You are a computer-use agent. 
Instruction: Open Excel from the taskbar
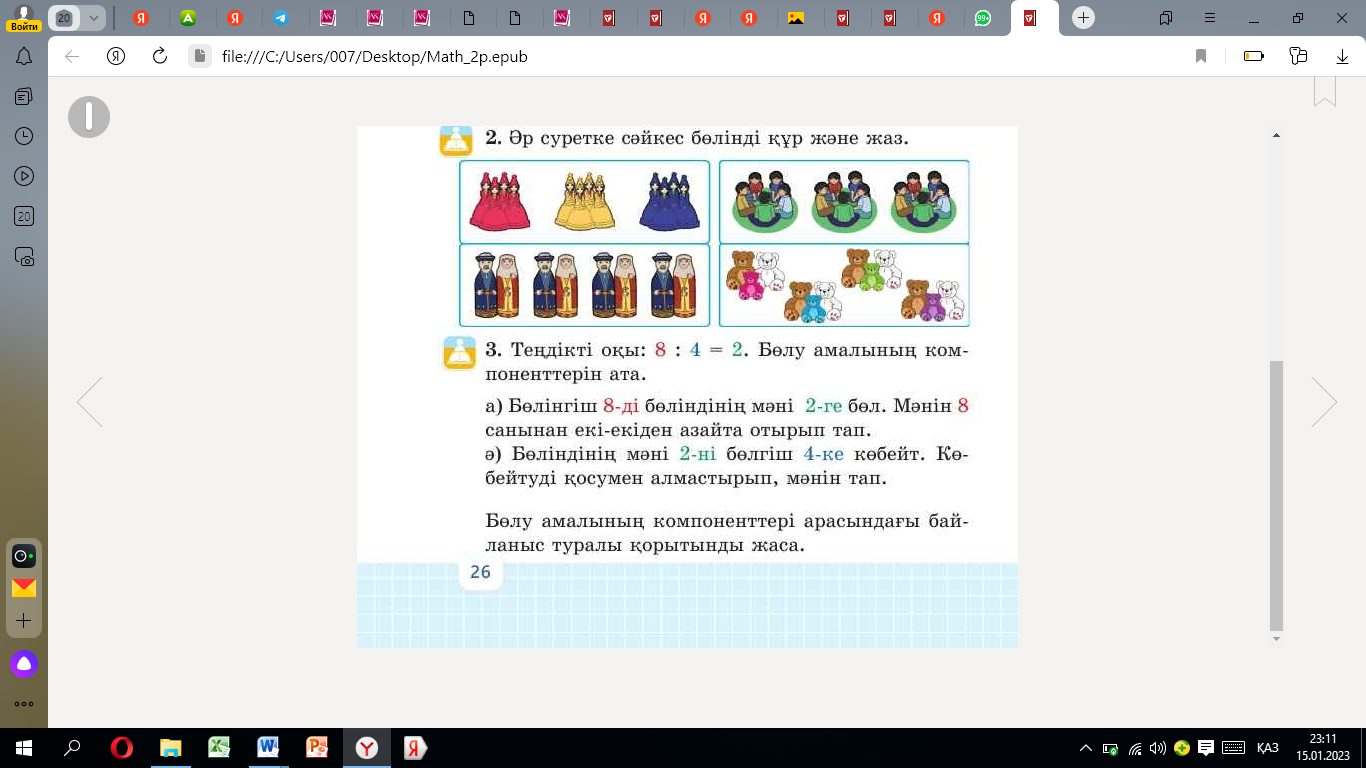point(220,748)
